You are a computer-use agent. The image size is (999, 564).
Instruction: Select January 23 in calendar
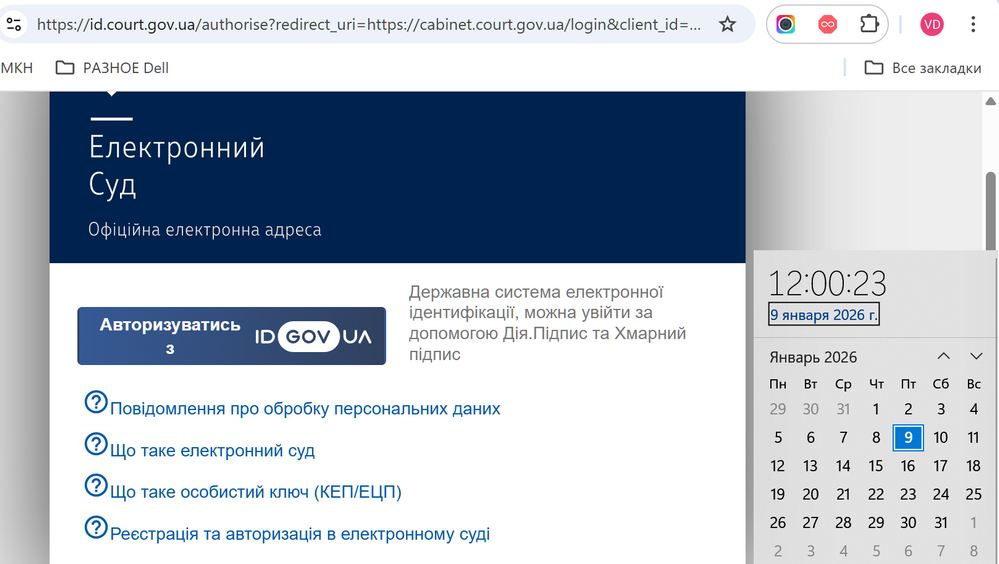tap(908, 494)
